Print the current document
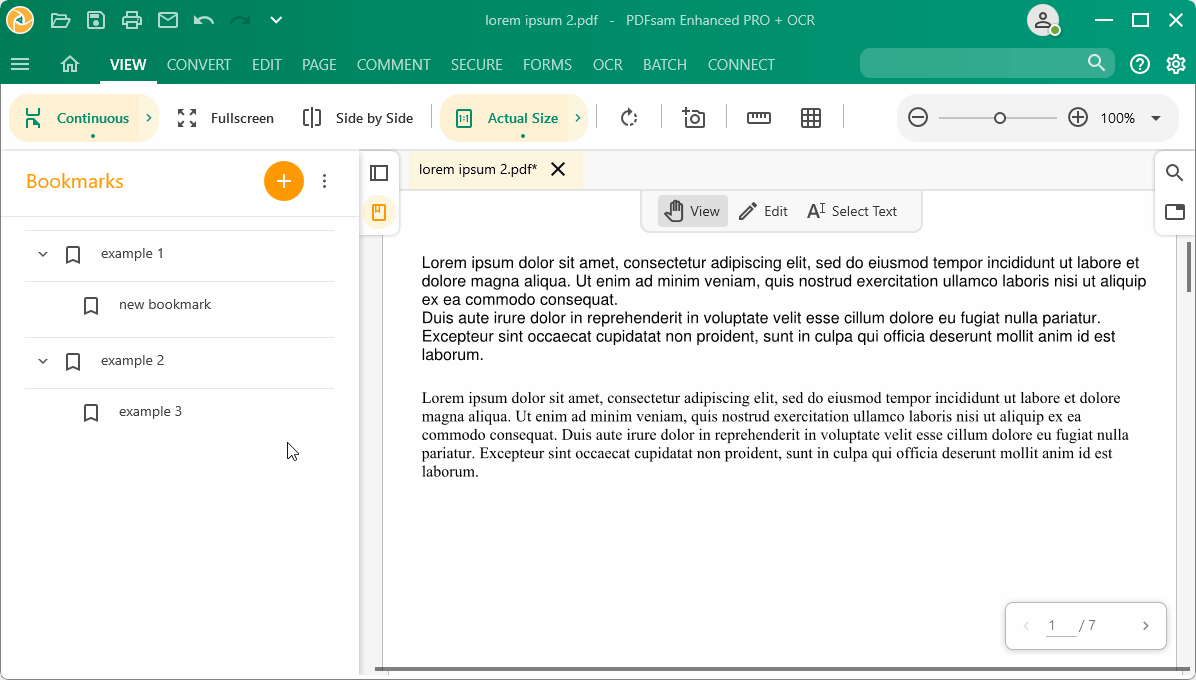 (129, 20)
